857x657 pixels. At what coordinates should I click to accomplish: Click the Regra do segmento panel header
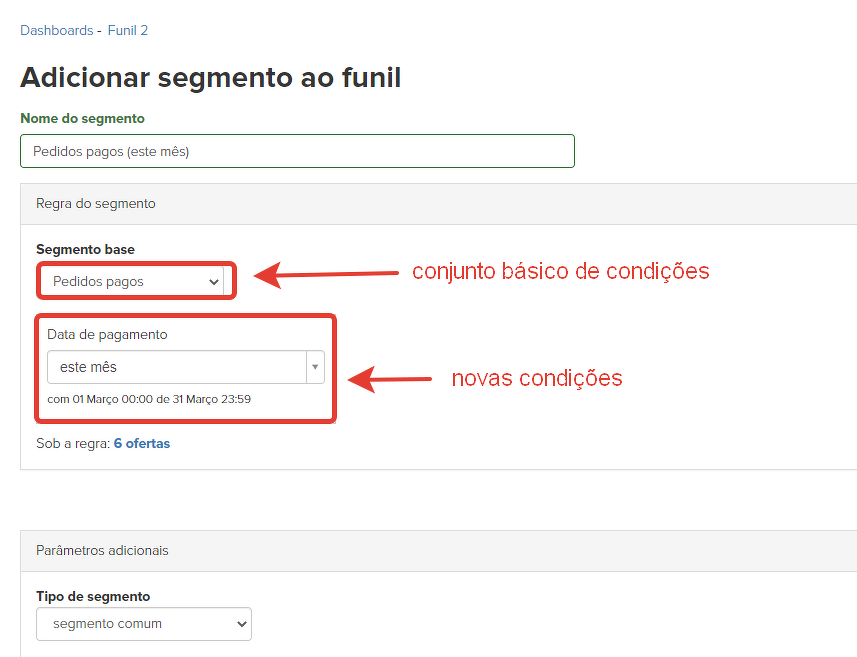(x=96, y=204)
